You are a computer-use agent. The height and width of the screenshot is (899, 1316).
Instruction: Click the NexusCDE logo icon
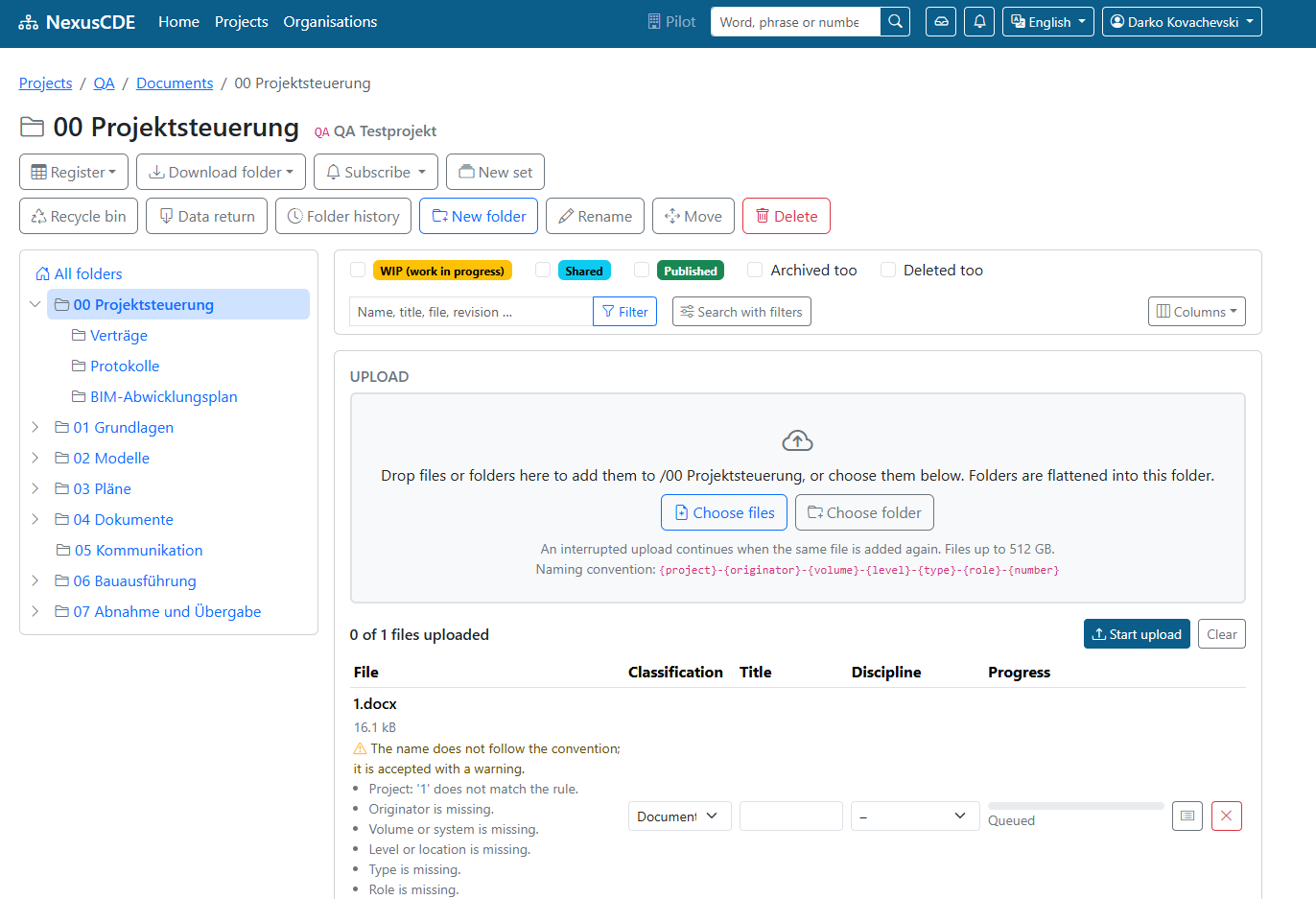[29, 22]
